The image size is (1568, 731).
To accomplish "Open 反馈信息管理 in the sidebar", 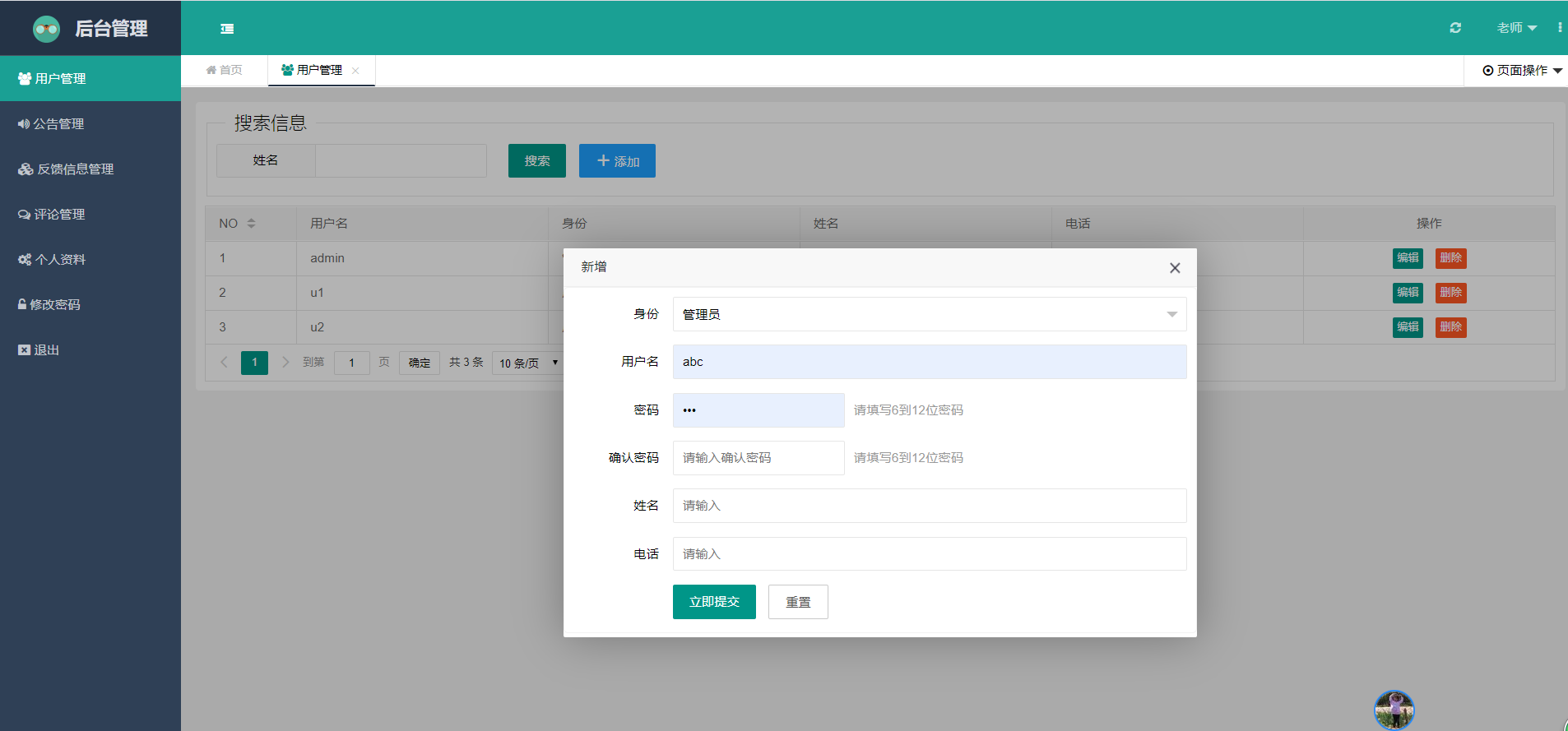I will (x=90, y=169).
